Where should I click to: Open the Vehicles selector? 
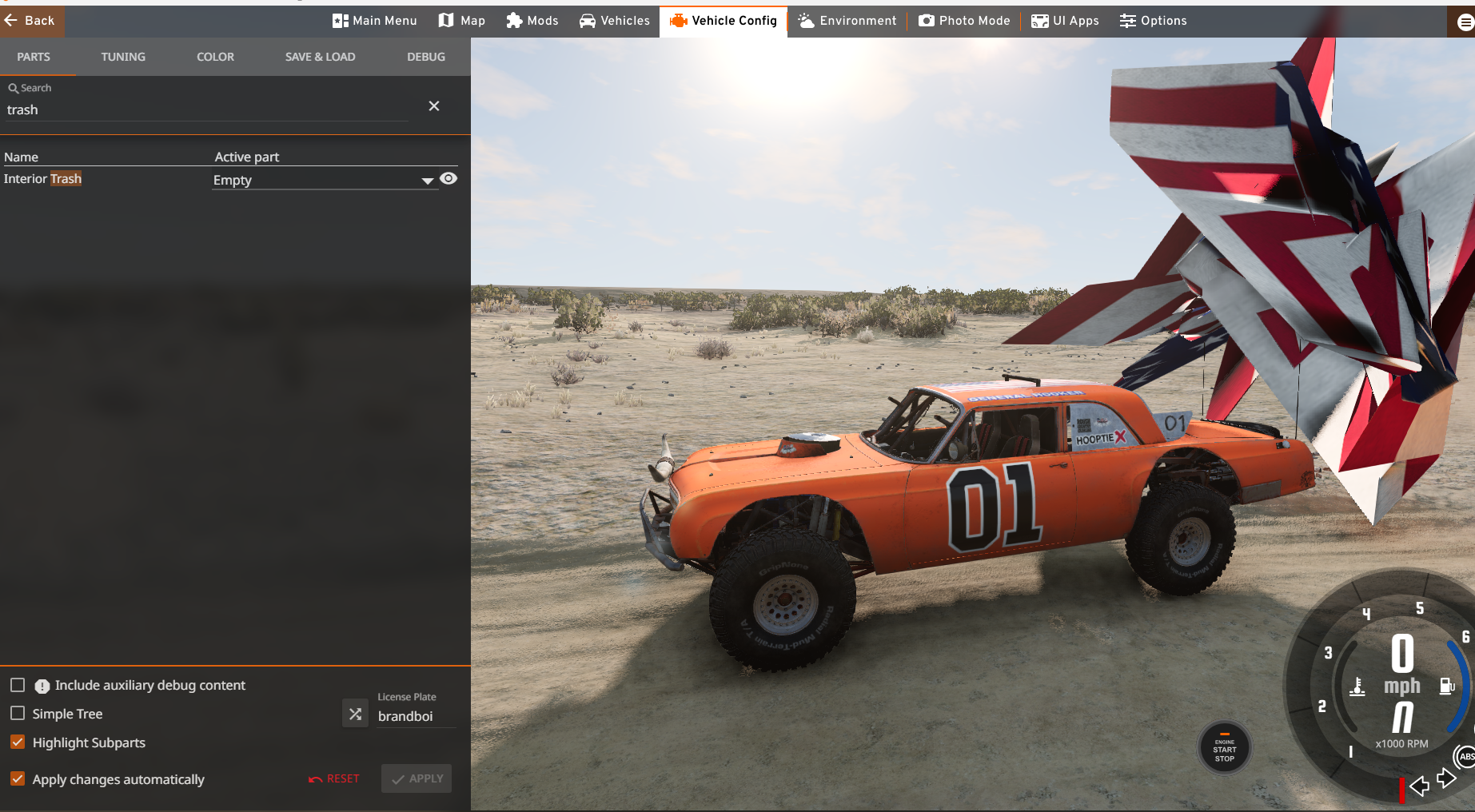614,21
